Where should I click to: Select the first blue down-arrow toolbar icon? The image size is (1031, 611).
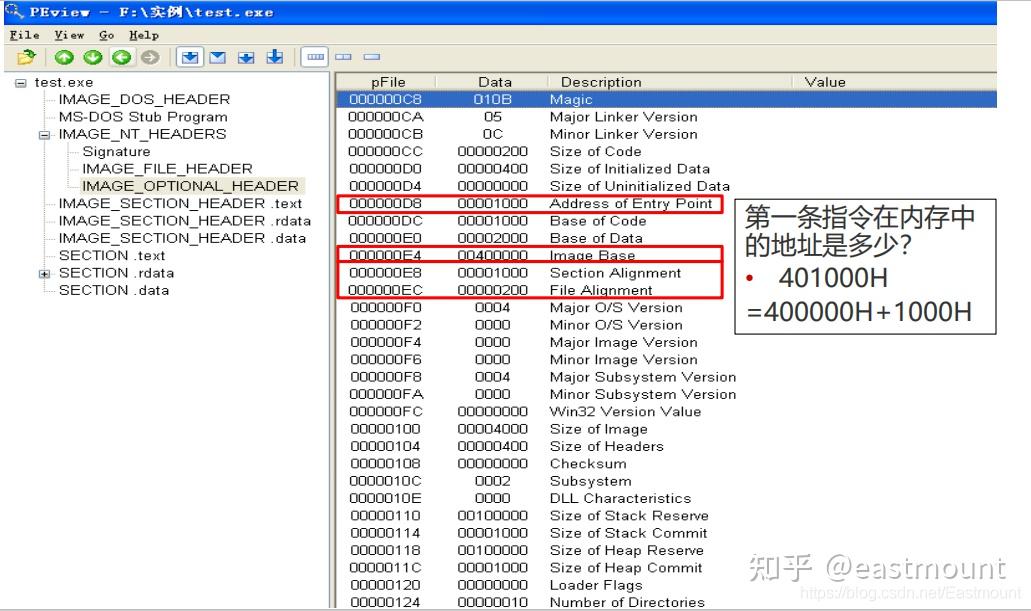(x=190, y=56)
